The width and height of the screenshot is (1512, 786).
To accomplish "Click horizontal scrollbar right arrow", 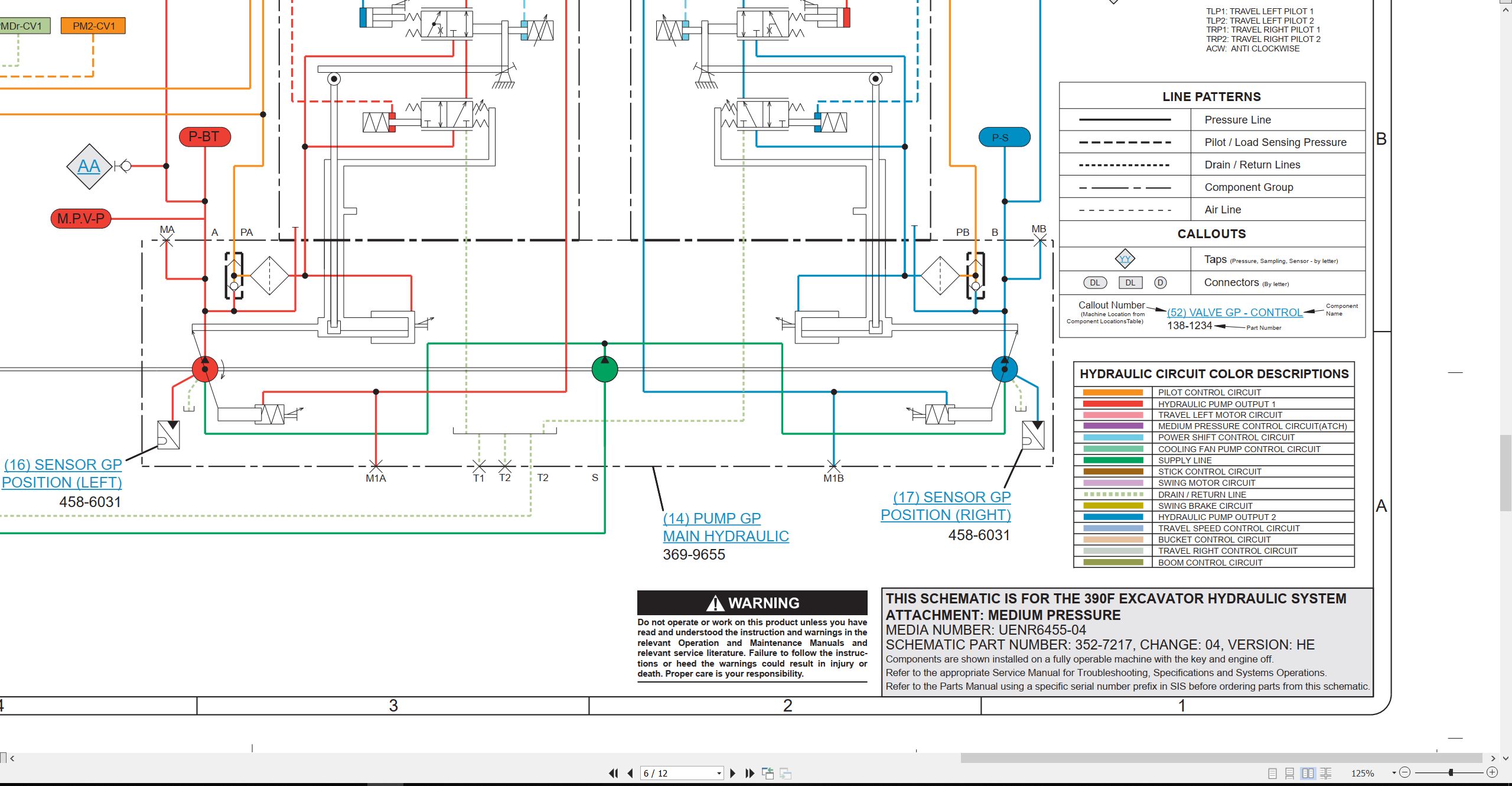I will [1493, 758].
